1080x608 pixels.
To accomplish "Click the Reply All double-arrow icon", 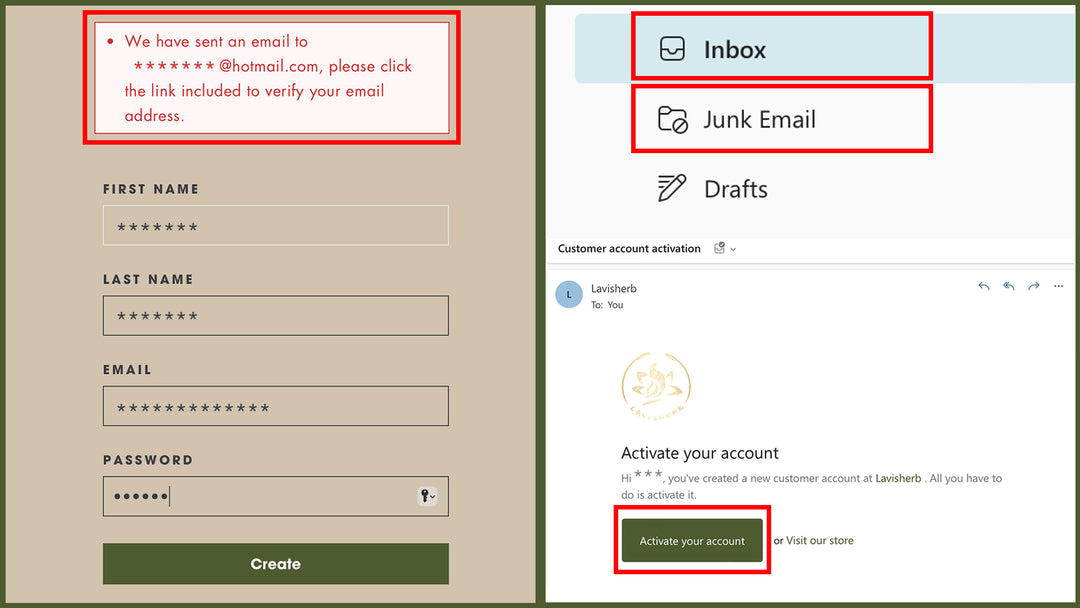I will point(1009,287).
